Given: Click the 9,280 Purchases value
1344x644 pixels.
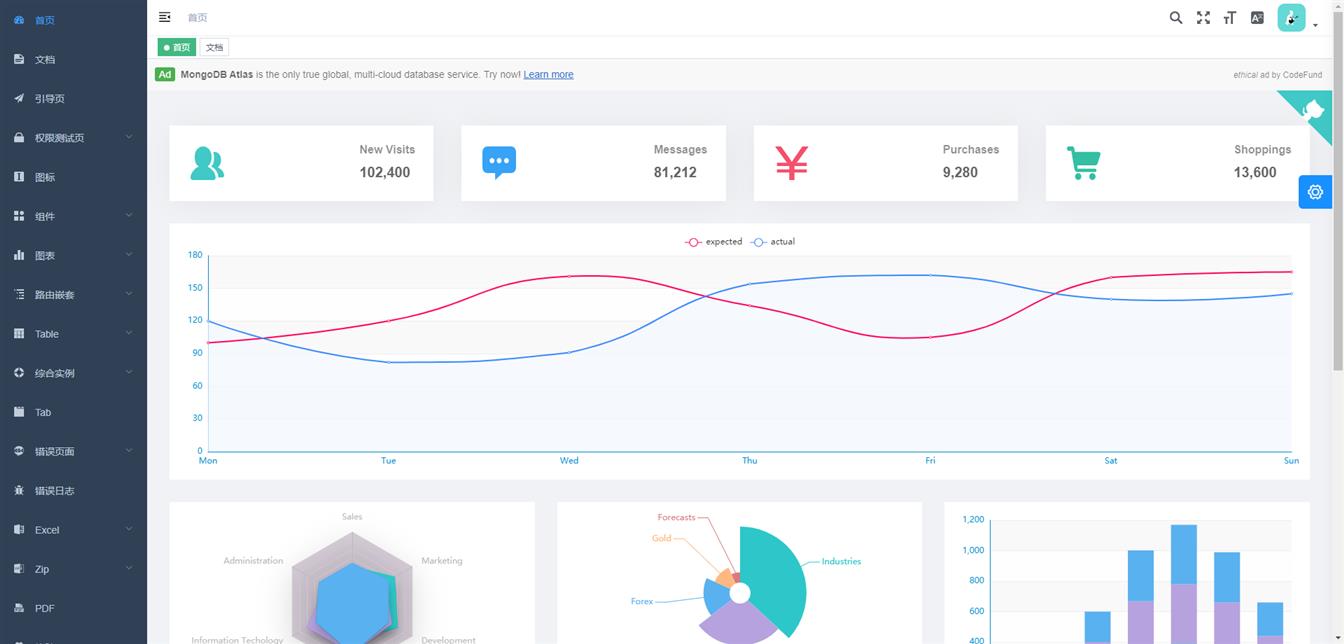Looking at the screenshot, I should (960, 172).
